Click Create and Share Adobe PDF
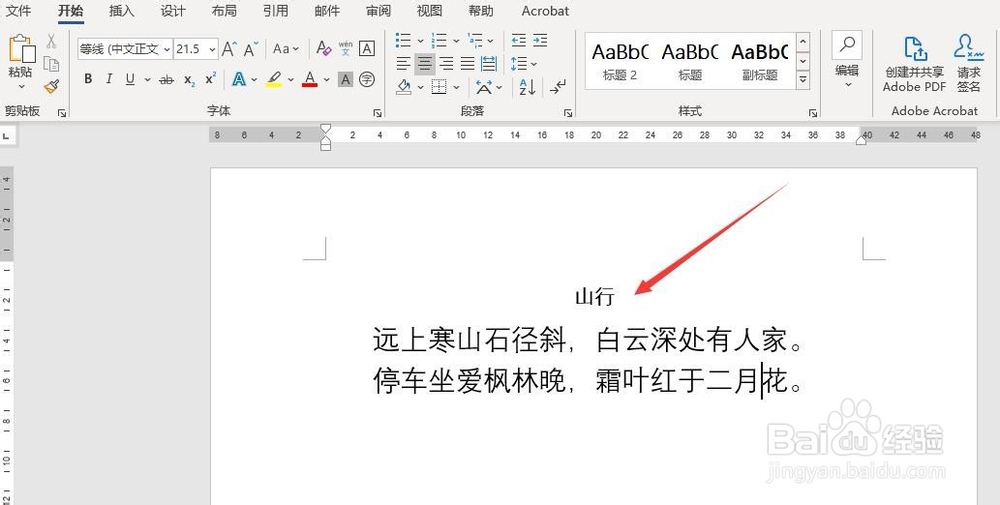This screenshot has width=1000, height=505. pos(913,64)
